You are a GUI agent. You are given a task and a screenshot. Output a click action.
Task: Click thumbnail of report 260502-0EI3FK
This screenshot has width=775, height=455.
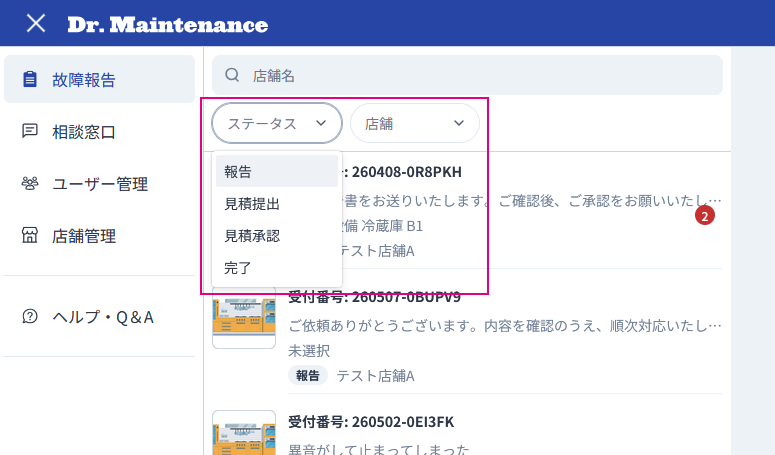click(x=244, y=433)
